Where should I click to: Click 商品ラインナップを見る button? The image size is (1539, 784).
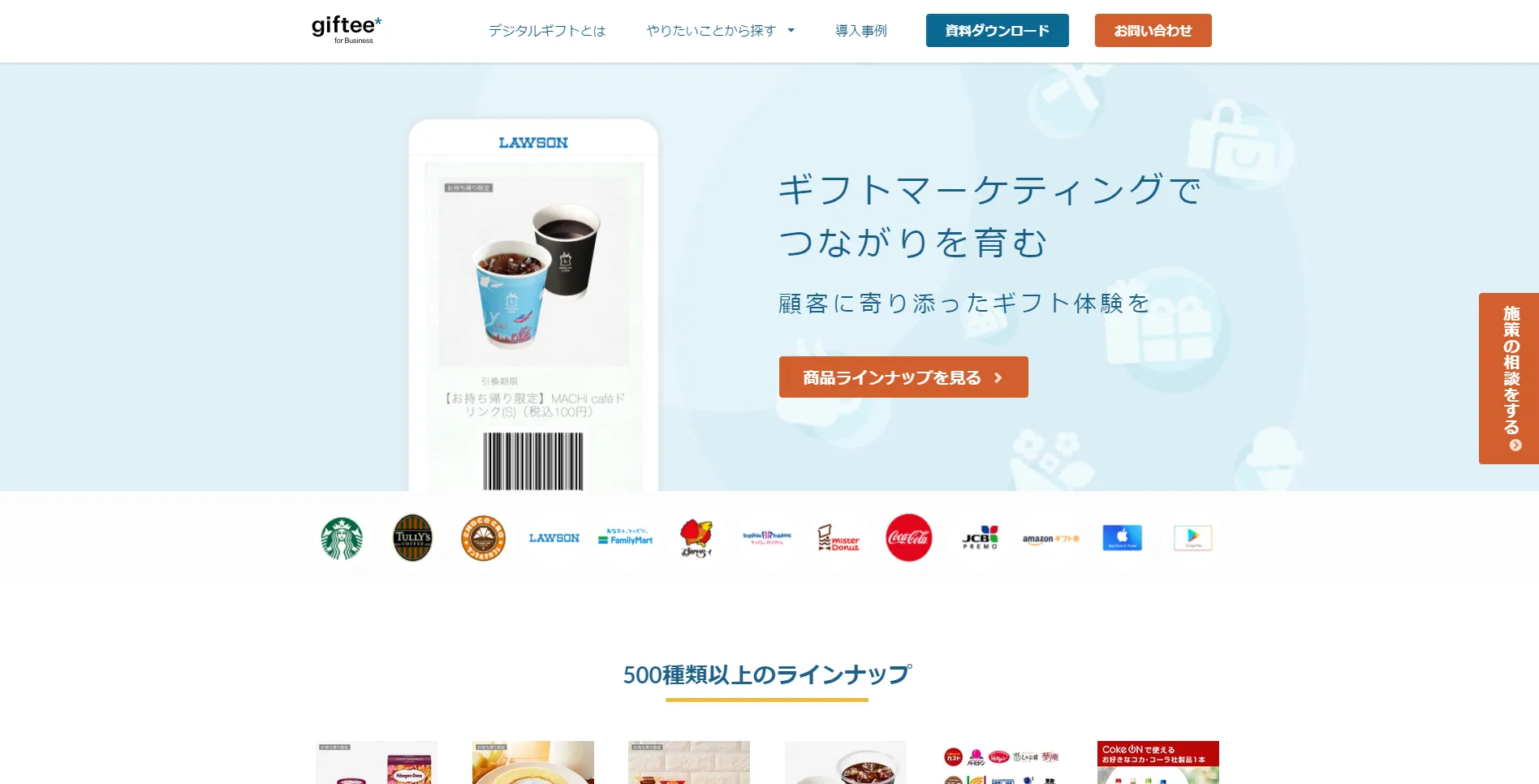(903, 377)
